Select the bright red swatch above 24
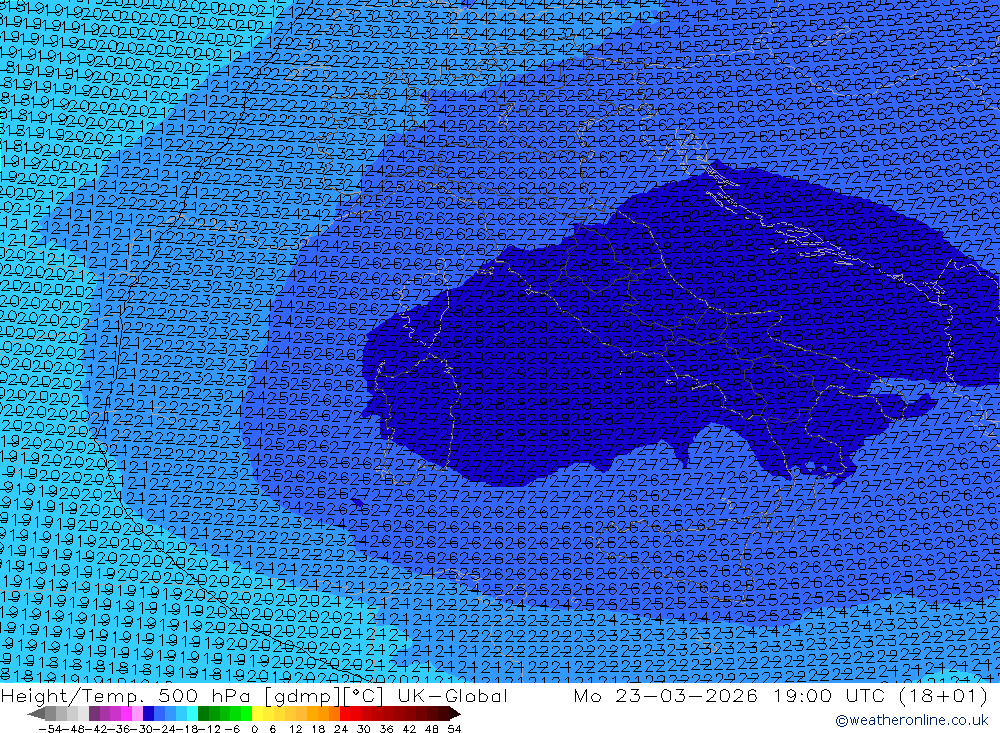This screenshot has width=1000, height=733. point(346,714)
